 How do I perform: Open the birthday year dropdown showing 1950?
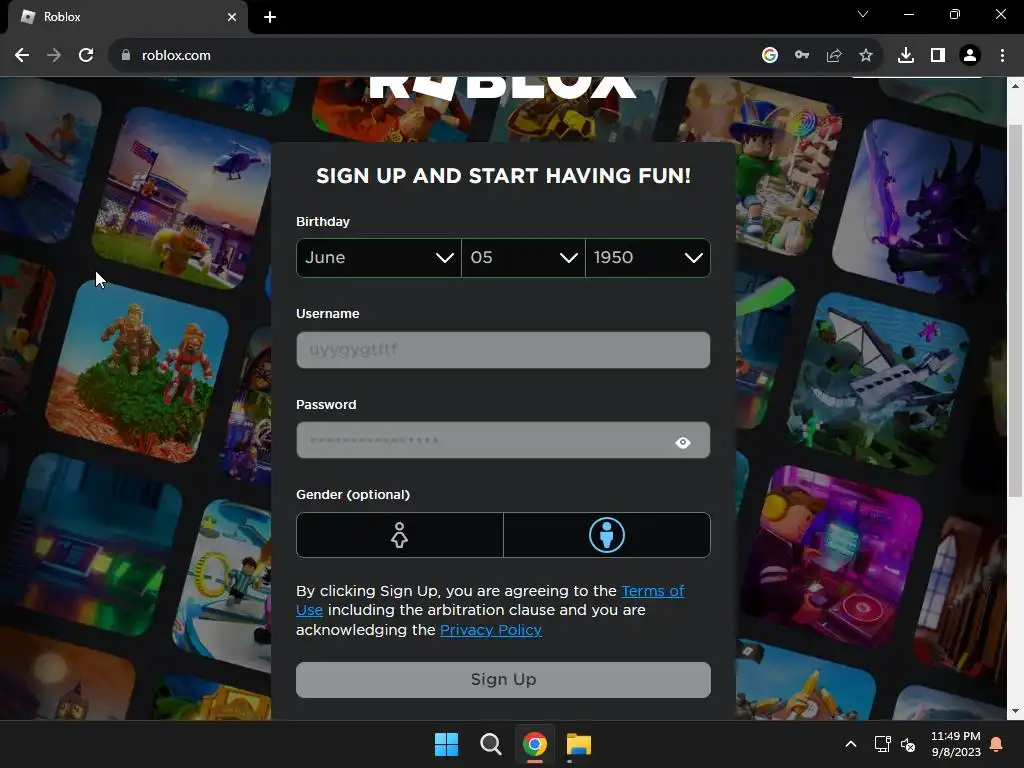[648, 258]
